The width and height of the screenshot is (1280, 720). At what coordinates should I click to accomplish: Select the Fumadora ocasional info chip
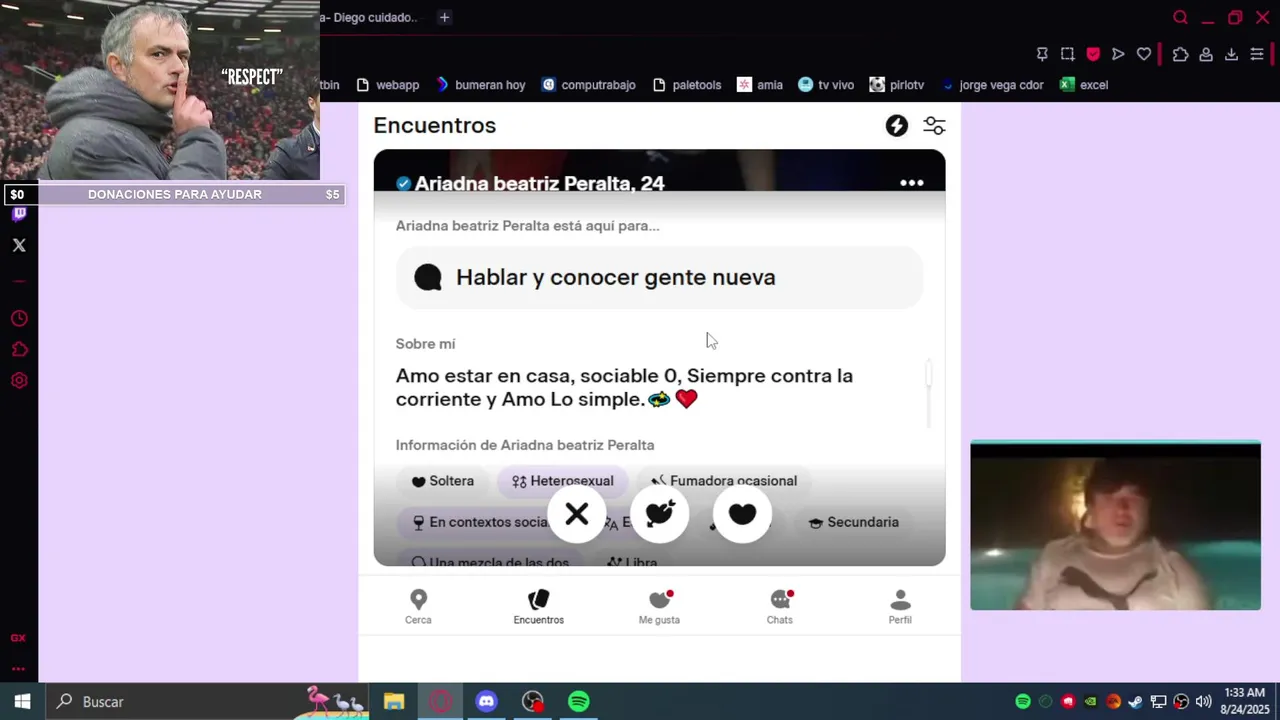[x=724, y=481]
